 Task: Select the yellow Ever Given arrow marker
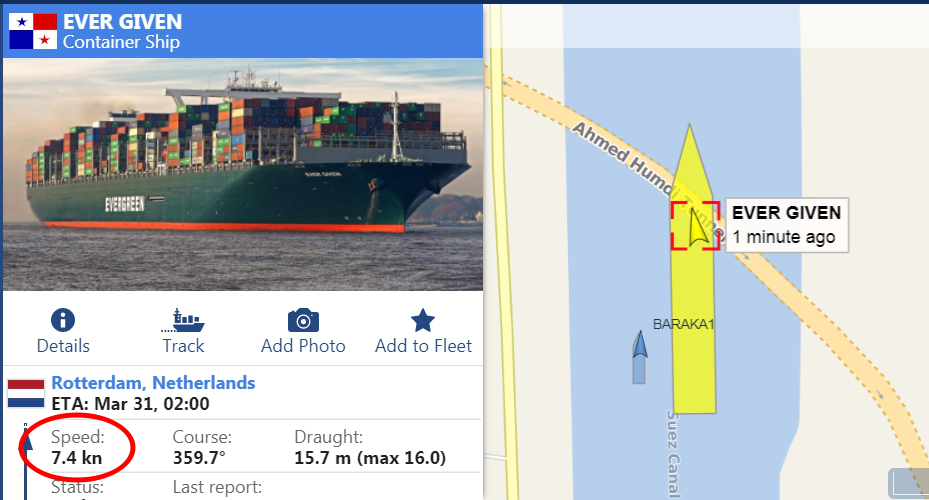[x=698, y=227]
